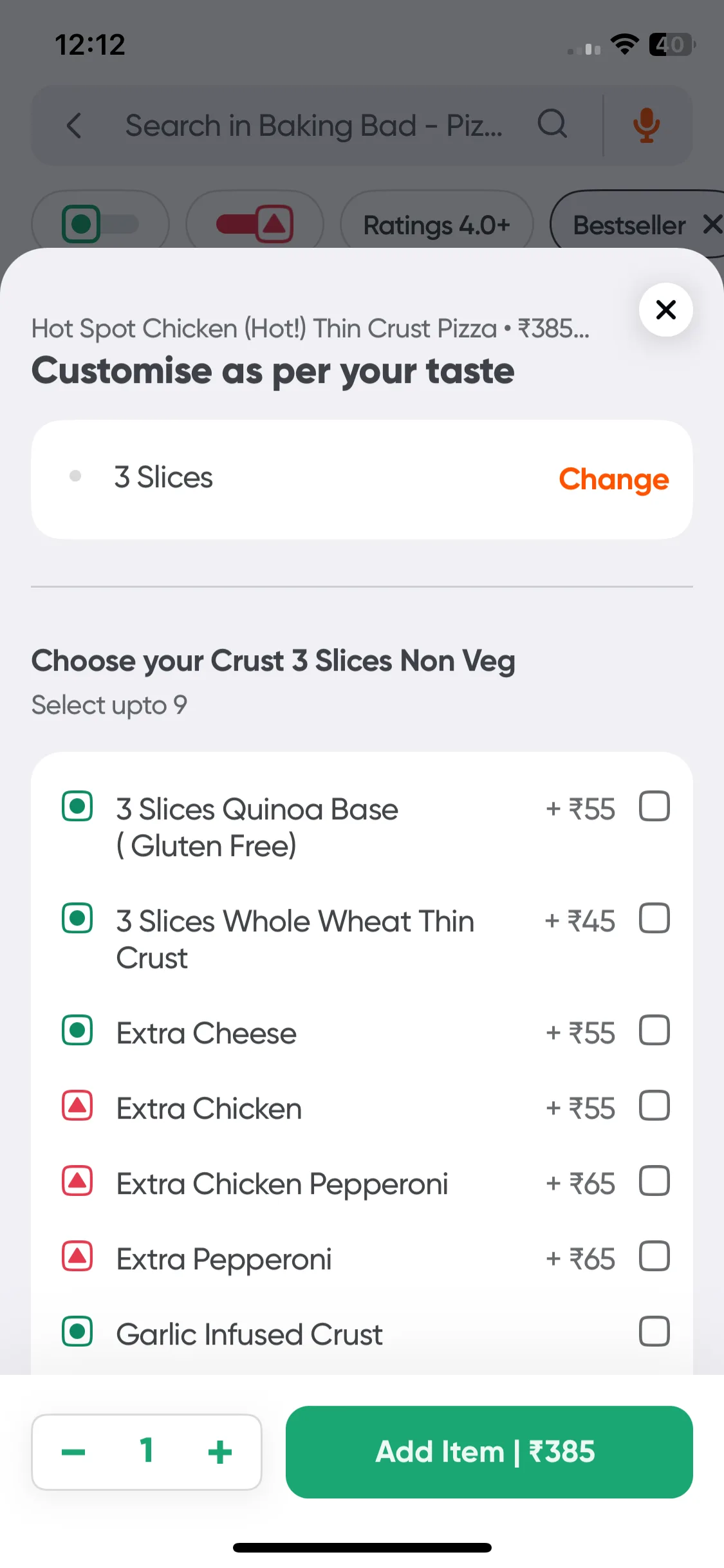The image size is (724, 1568).
Task: Check the 3 Slices Quinoa Base checkbox
Action: pyautogui.click(x=654, y=807)
